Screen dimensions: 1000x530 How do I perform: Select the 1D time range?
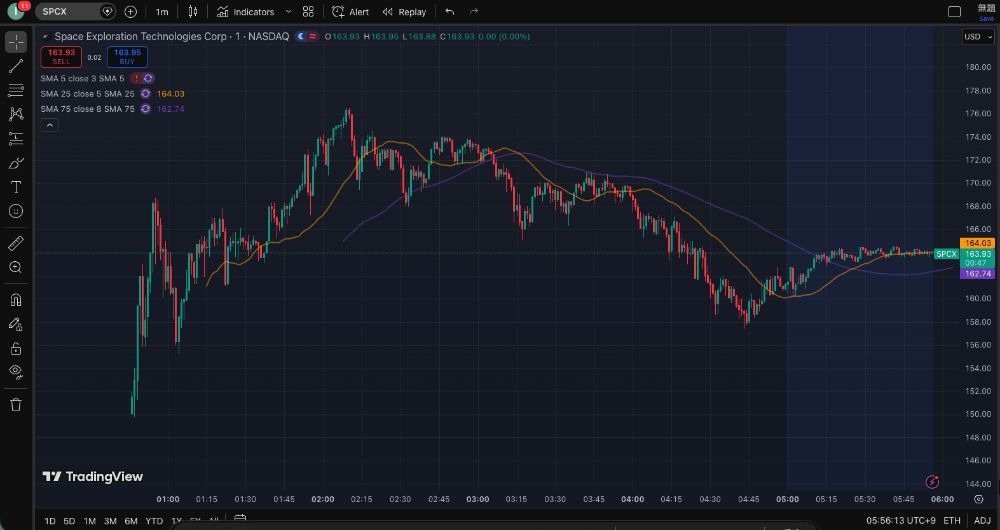(x=50, y=521)
